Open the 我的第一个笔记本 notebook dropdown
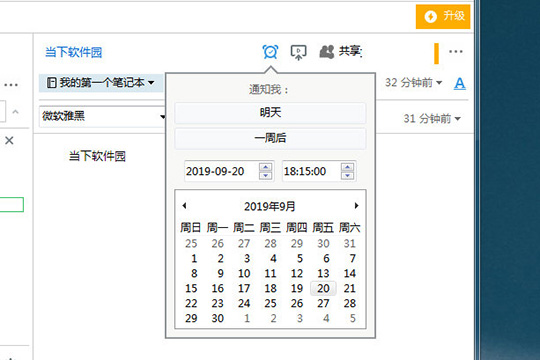The image size is (540, 360). [x=101, y=83]
